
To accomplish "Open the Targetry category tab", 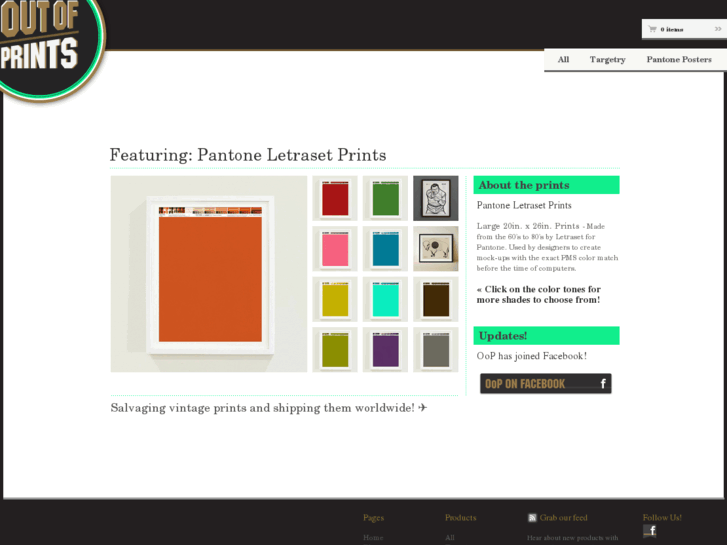I will pyautogui.click(x=607, y=60).
